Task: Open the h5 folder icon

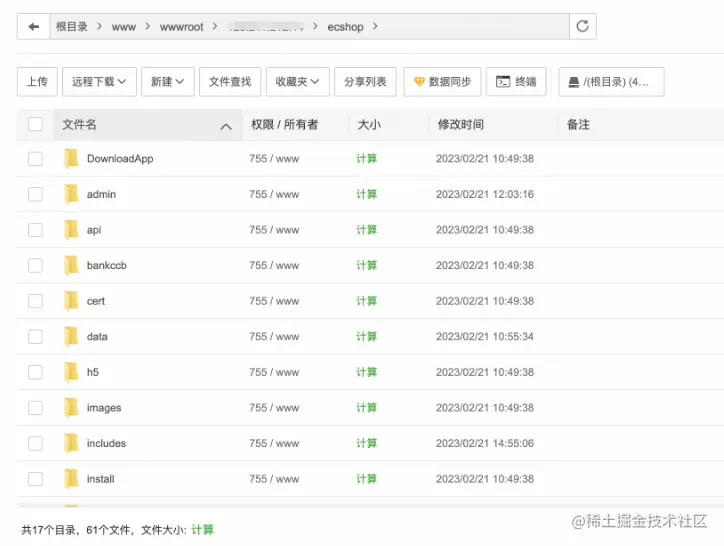Action: pyautogui.click(x=71, y=372)
